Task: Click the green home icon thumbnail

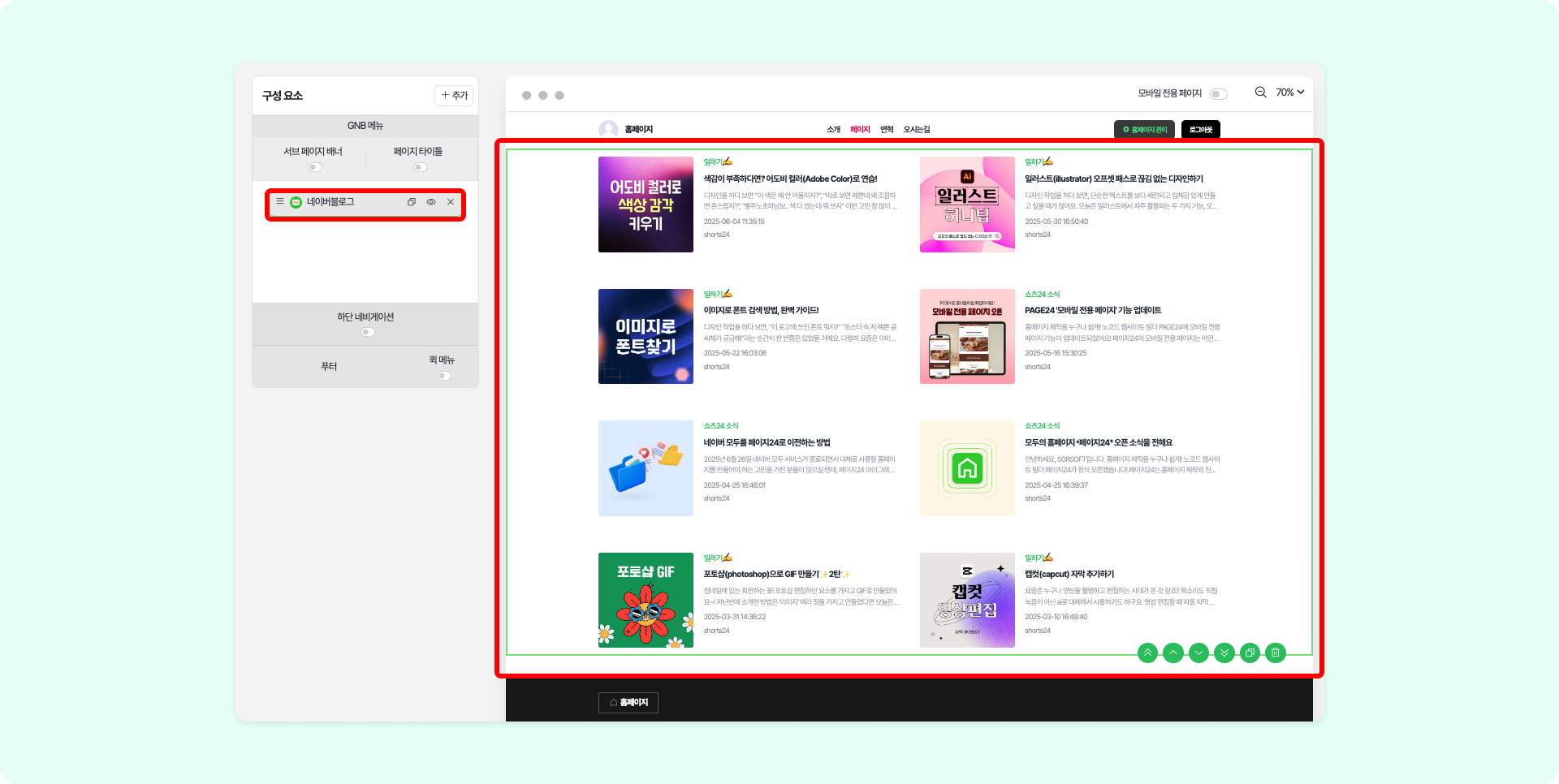Action: [x=967, y=468]
